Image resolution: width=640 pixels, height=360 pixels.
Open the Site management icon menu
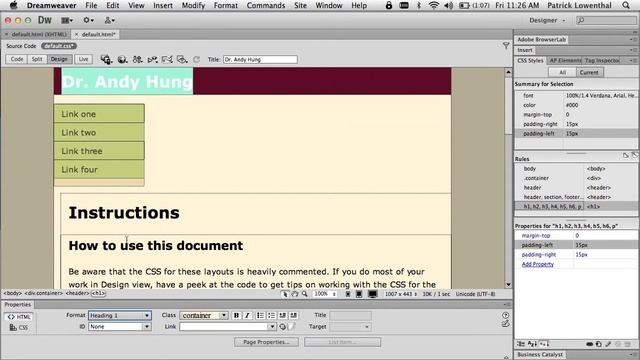(x=109, y=20)
